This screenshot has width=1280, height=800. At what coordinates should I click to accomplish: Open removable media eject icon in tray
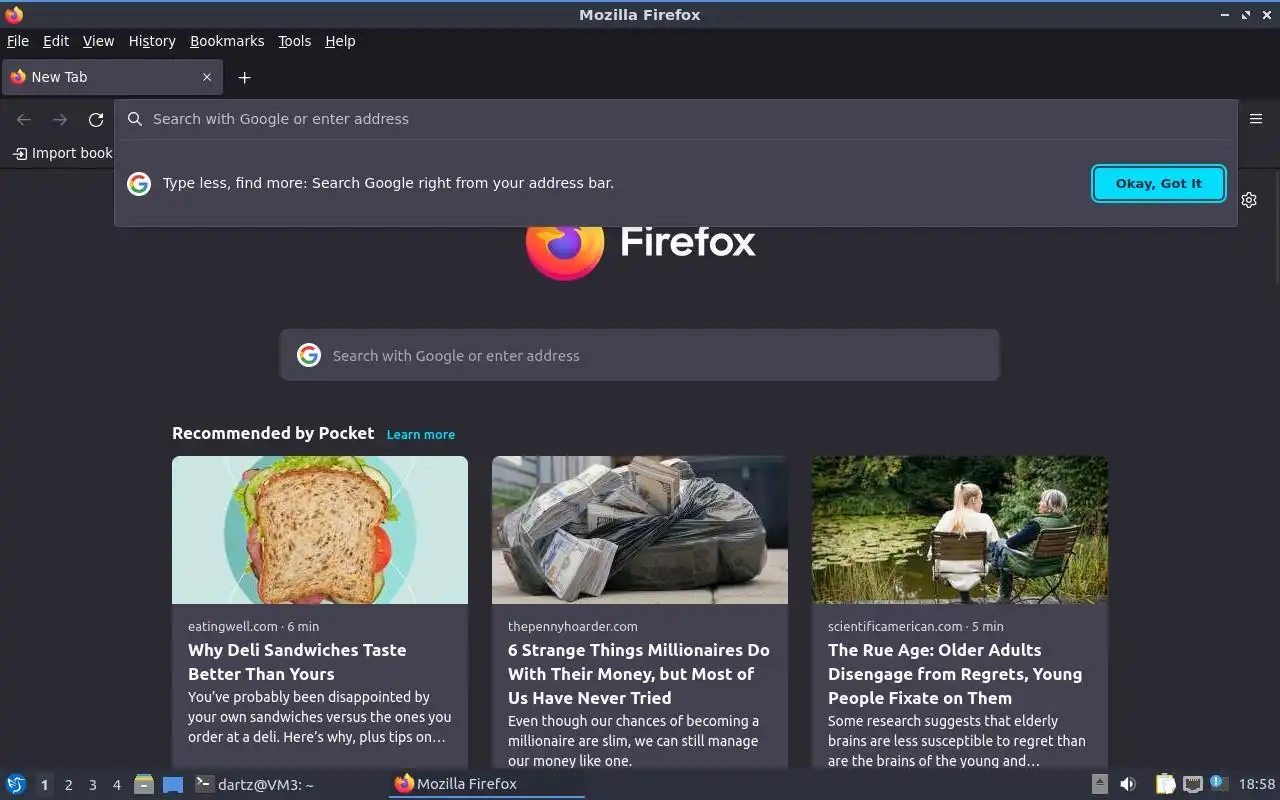point(1099,784)
